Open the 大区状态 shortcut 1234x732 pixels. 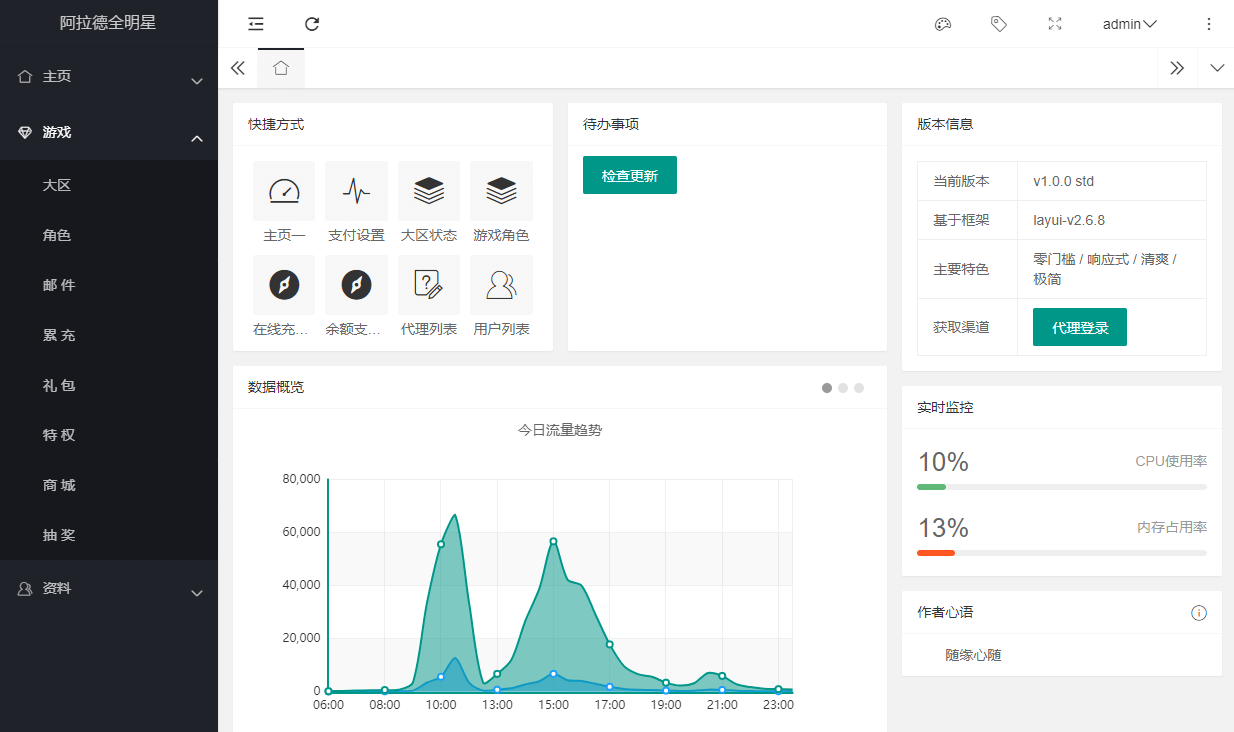coord(429,203)
